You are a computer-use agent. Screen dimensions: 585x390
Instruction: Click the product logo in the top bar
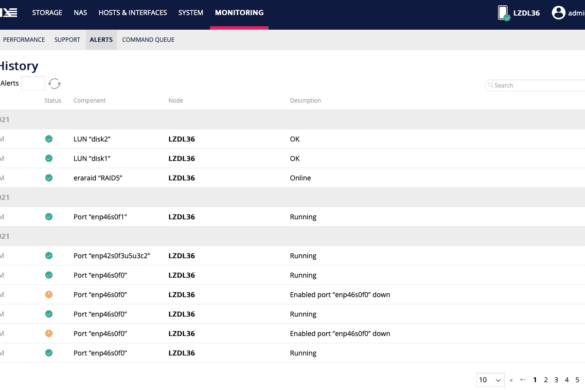coord(9,13)
